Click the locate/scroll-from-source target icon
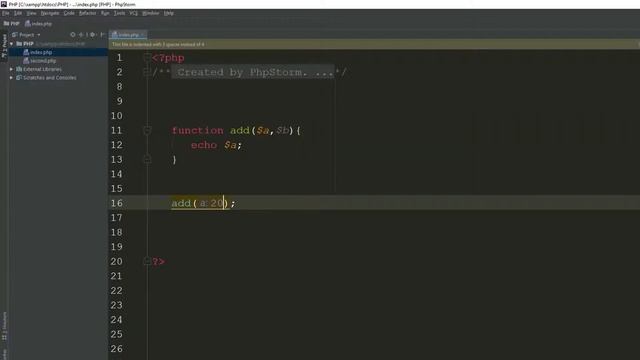Viewport: 640px width, 360px height. click(x=73, y=35)
